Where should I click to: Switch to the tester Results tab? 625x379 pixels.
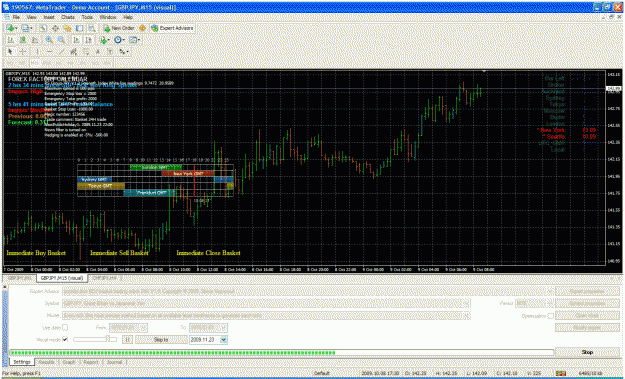point(46,362)
